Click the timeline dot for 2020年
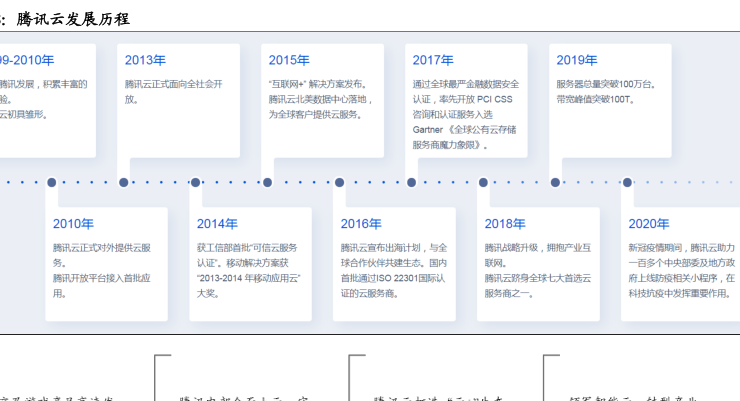 pos(627,182)
